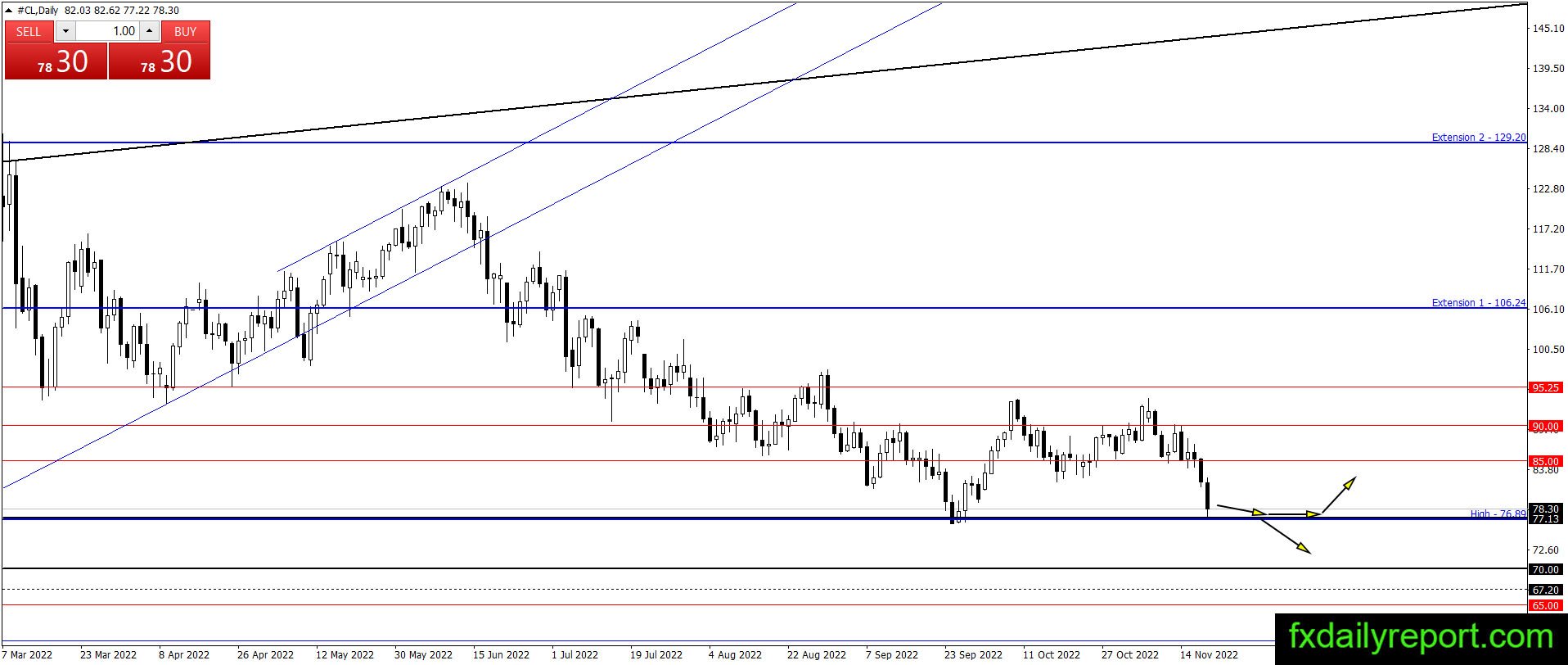Viewport: 1568px width, 665px height.
Task: Click the 23 Sep 2022 date label
Action: coord(973,654)
